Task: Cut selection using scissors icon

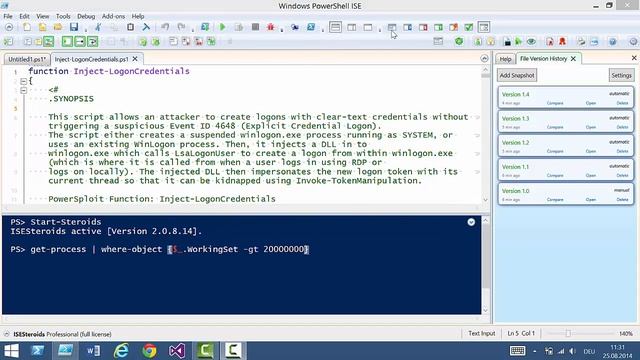Action: (x=98, y=27)
